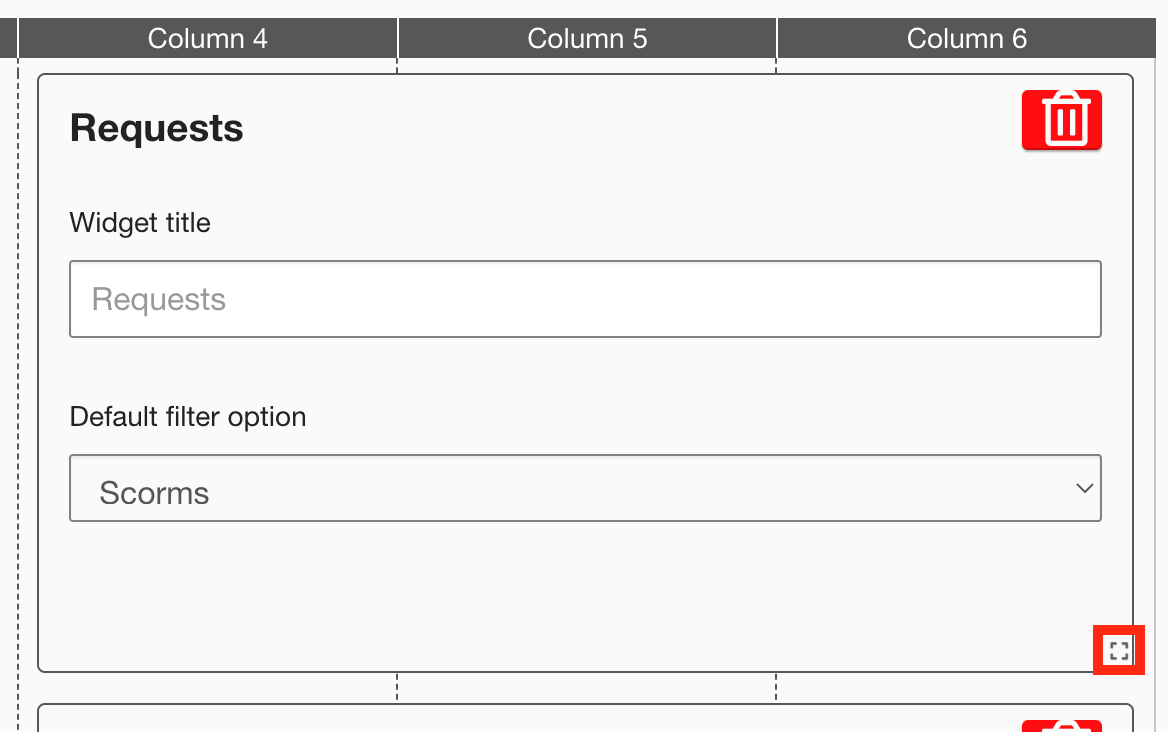
Task: Click the trash icon of the widget below Requests
Action: pos(1061,725)
